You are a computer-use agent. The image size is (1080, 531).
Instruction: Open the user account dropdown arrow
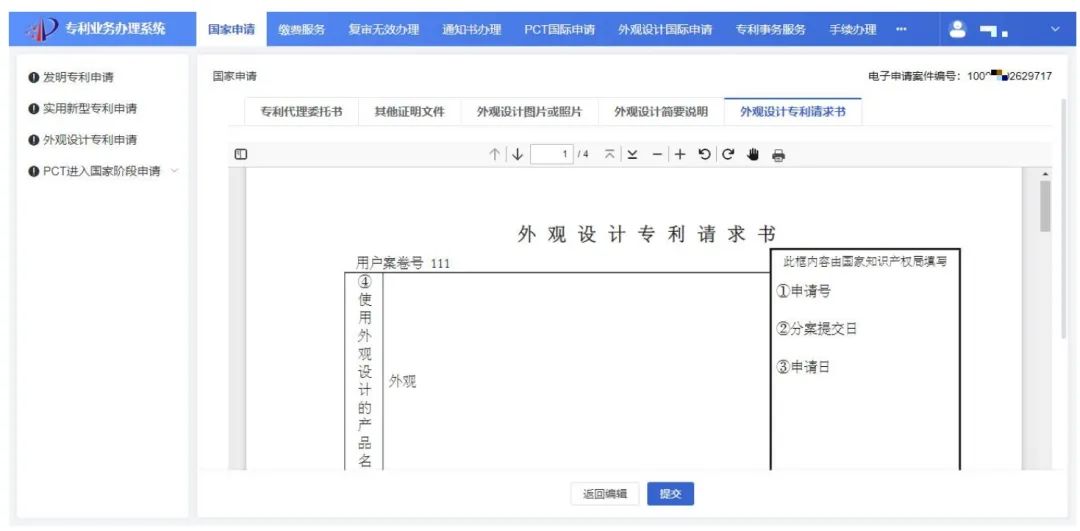click(1054, 29)
